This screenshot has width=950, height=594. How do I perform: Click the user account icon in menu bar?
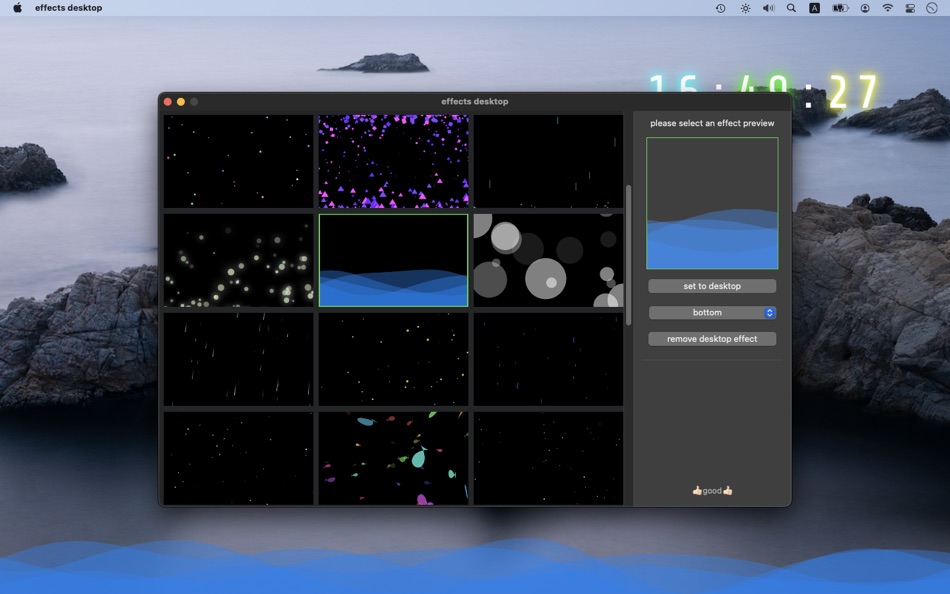[864, 8]
